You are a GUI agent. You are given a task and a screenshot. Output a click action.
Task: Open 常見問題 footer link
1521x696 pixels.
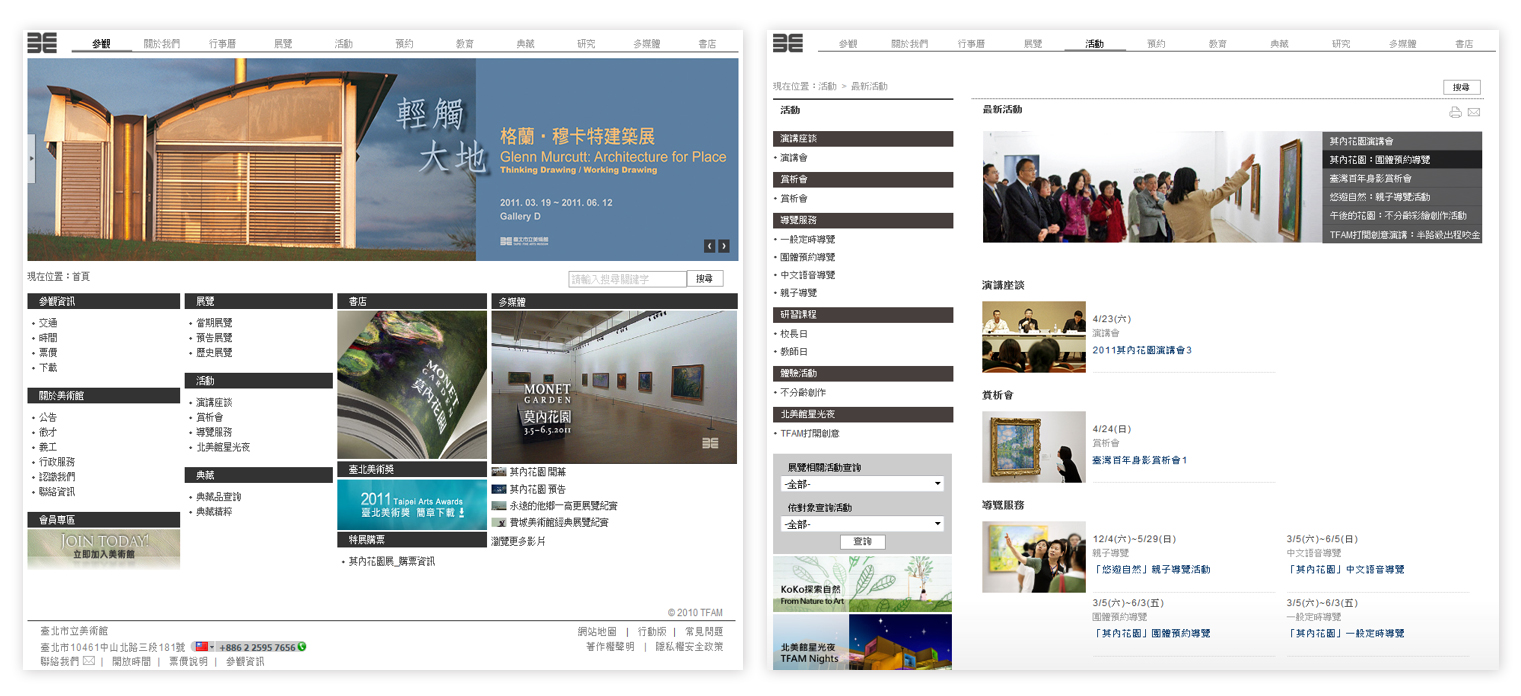pos(704,632)
